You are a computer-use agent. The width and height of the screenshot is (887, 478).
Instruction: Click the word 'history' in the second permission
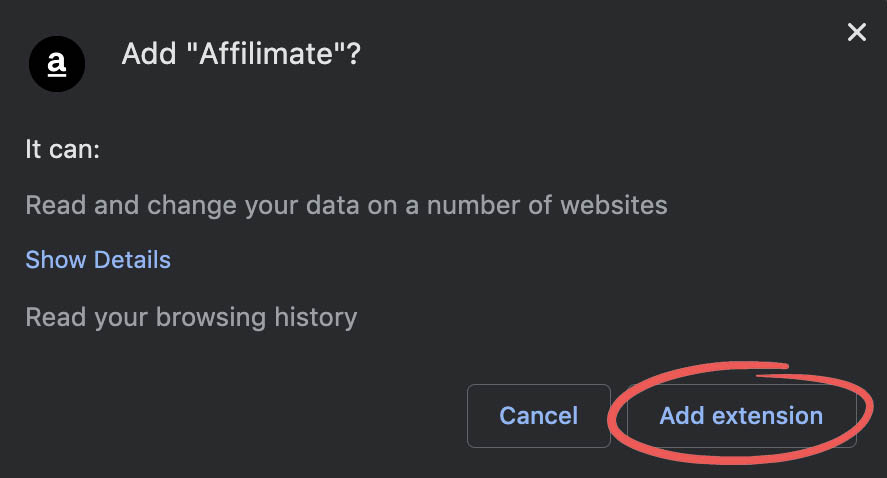pyautogui.click(x=316, y=317)
